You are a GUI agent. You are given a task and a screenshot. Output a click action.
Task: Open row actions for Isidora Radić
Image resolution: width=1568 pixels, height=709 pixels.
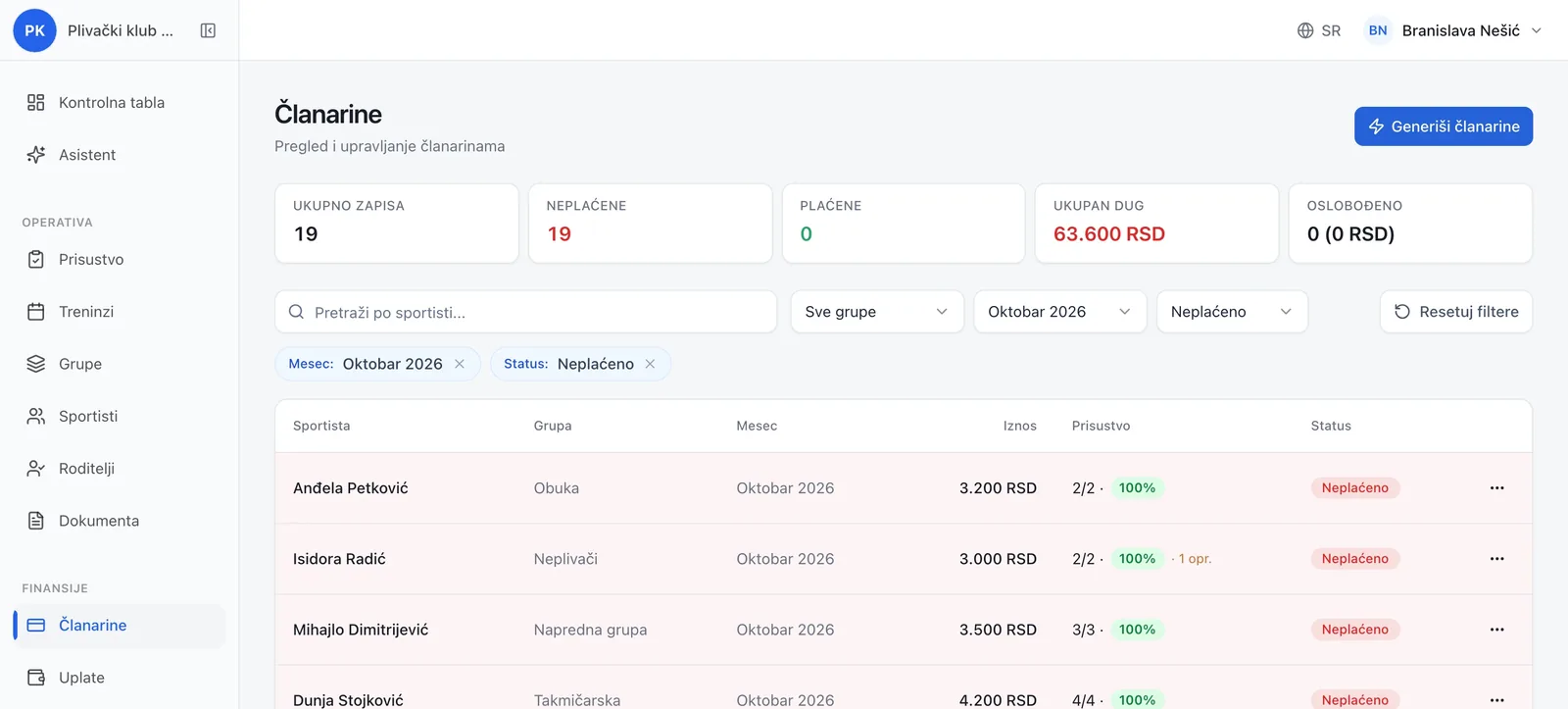click(1496, 558)
